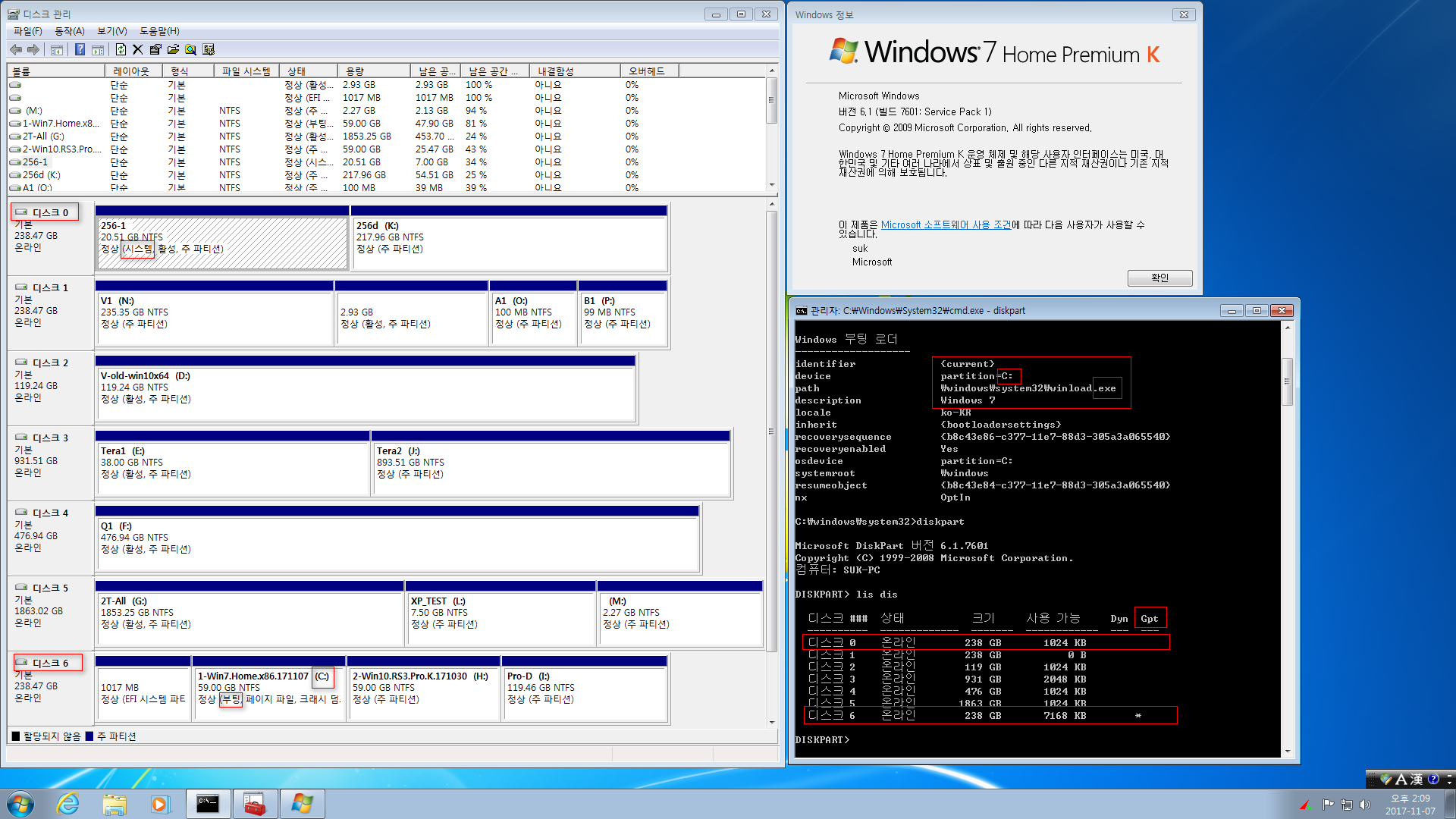Screen dimensions: 1456x819
Task: Click the language bar Hanja 漢 icon
Action: (x=1416, y=779)
